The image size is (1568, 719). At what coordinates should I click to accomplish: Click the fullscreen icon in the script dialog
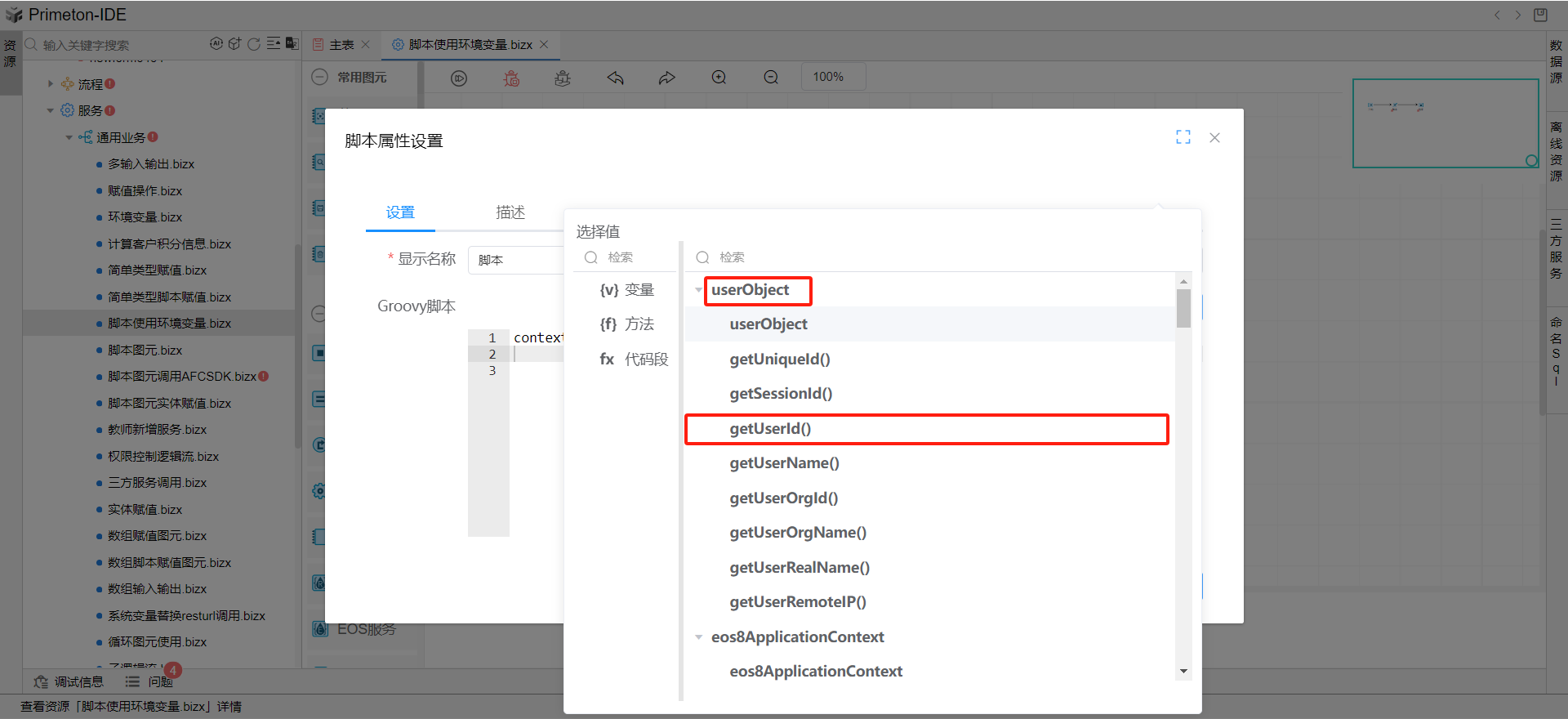1183,137
